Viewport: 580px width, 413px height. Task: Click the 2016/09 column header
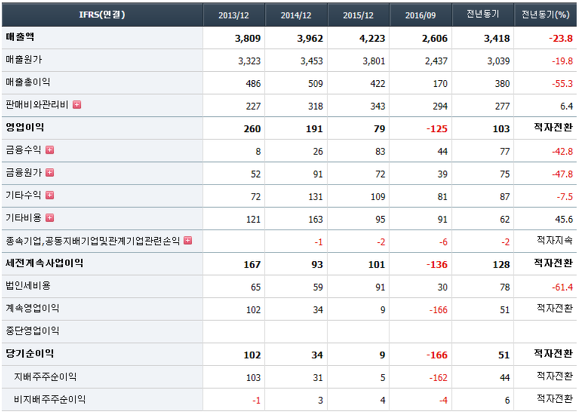[420, 15]
